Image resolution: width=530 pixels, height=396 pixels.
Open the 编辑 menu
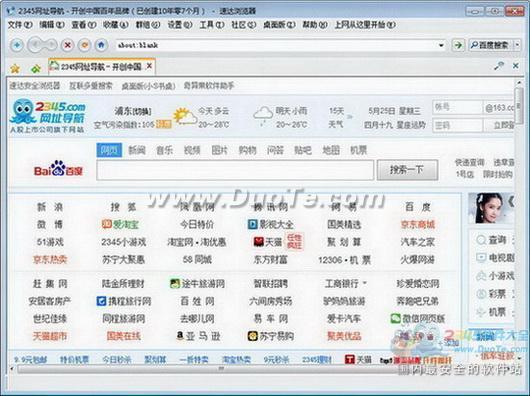tap(52, 25)
